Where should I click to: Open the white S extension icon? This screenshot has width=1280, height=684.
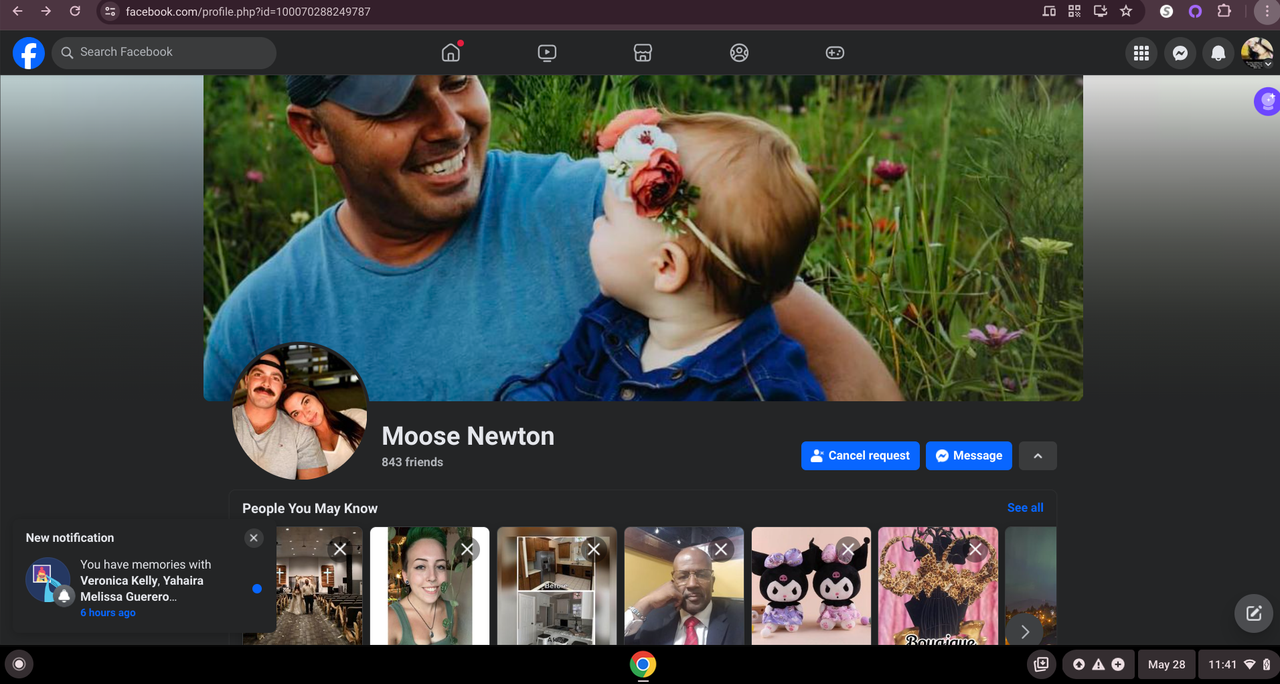coord(1166,12)
